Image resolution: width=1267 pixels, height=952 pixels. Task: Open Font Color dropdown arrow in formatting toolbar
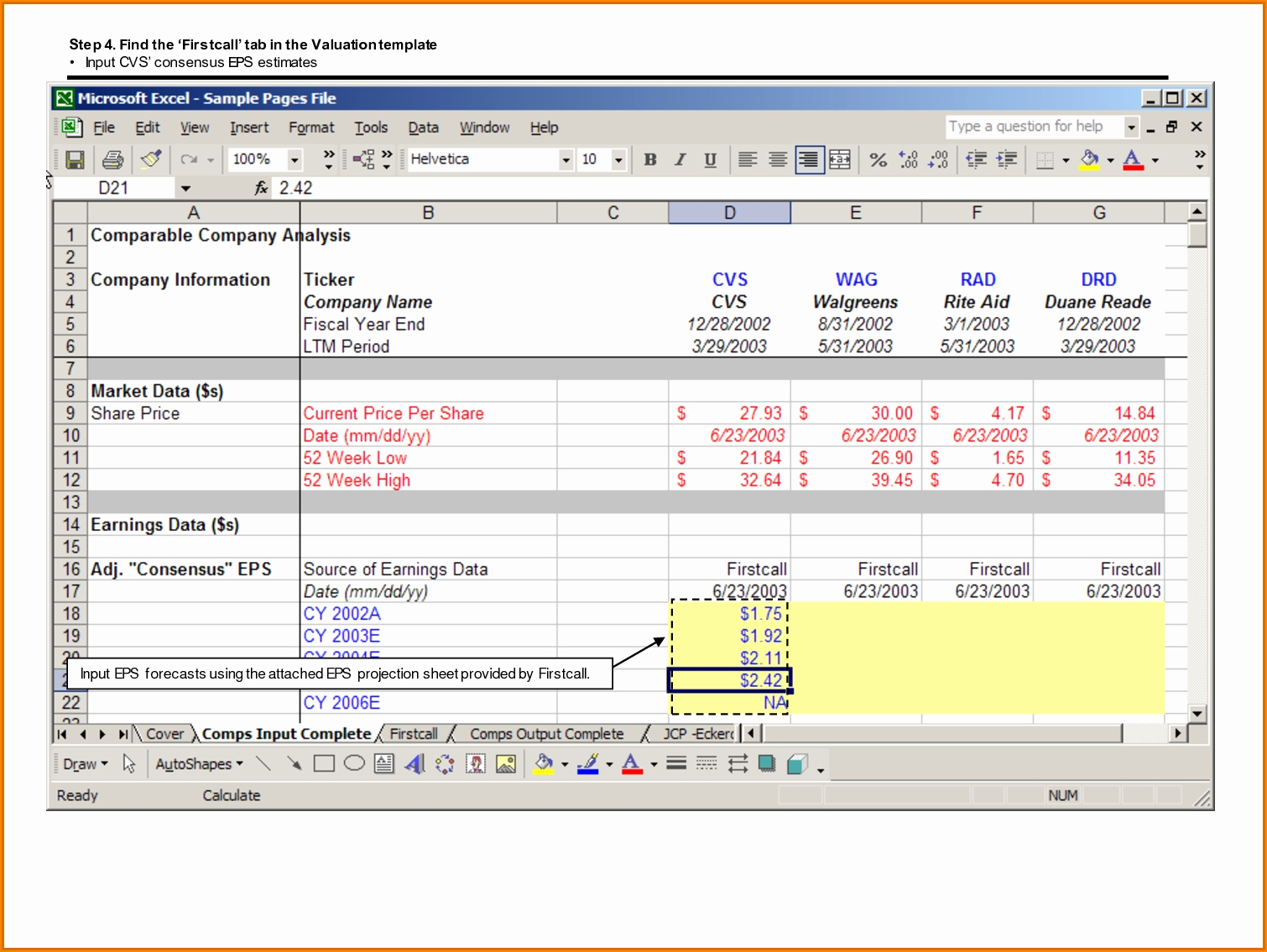tap(1155, 160)
